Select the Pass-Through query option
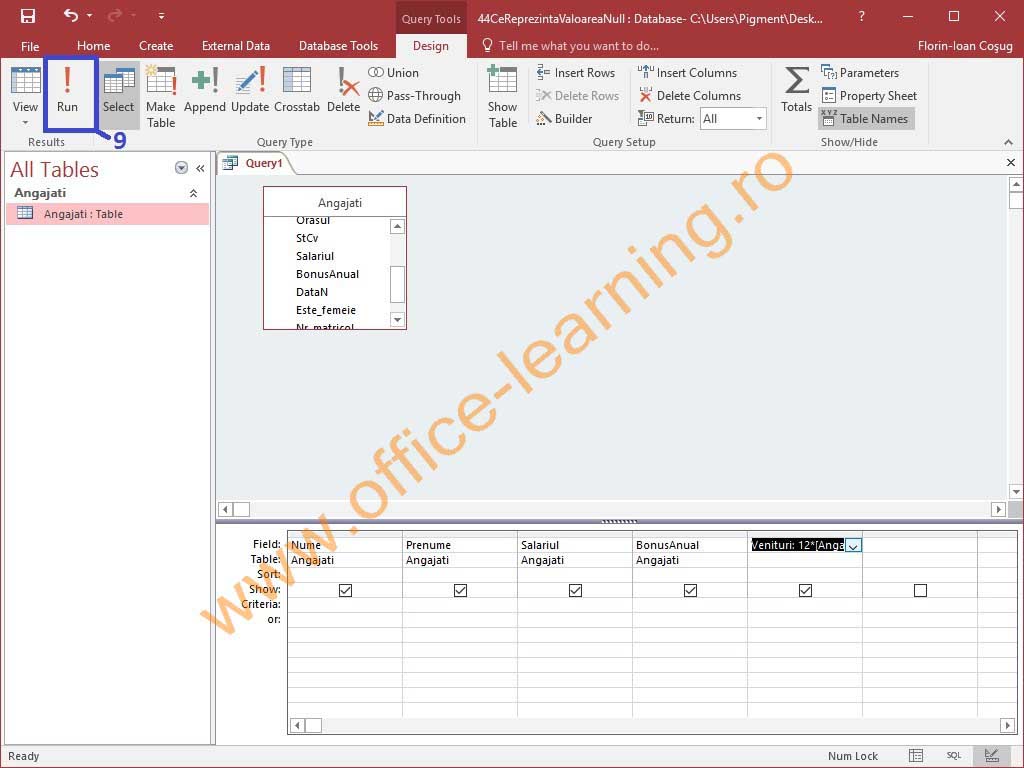 tap(414, 95)
